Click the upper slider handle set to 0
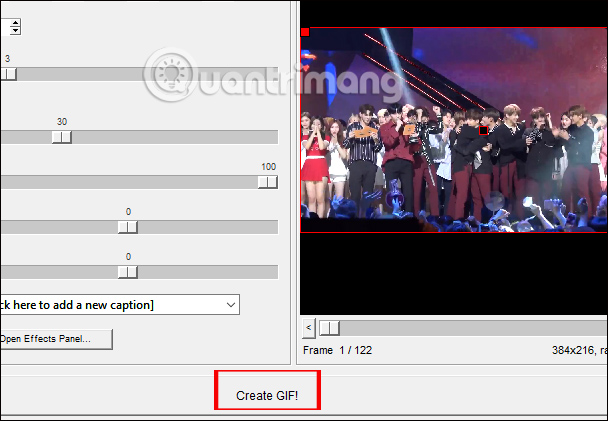608x421 pixels. [x=128, y=227]
